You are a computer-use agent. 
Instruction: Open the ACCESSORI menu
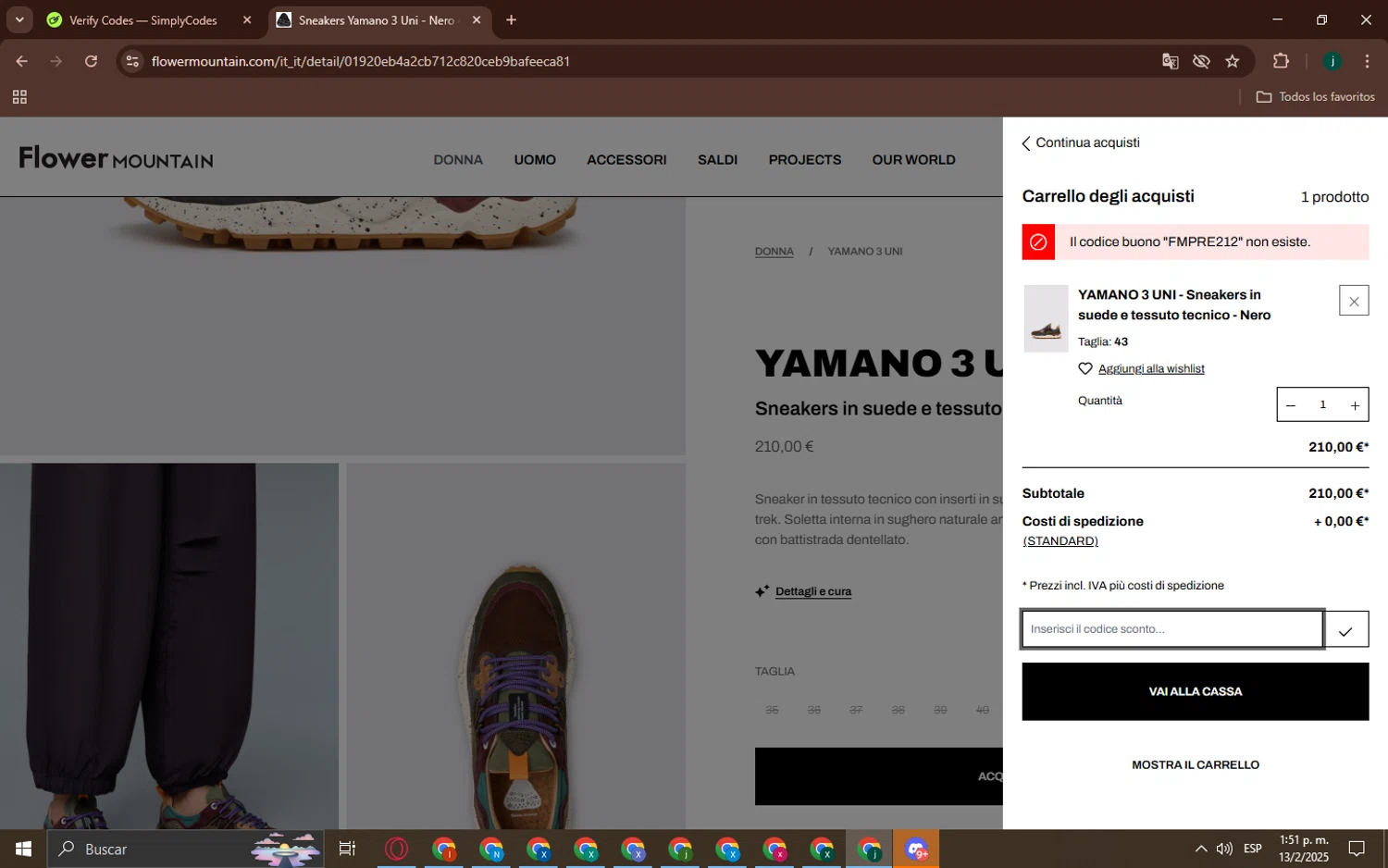tap(626, 160)
